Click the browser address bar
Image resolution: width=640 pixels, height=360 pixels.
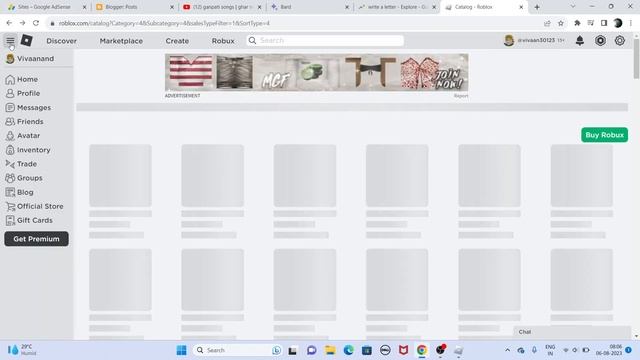[x=294, y=23]
